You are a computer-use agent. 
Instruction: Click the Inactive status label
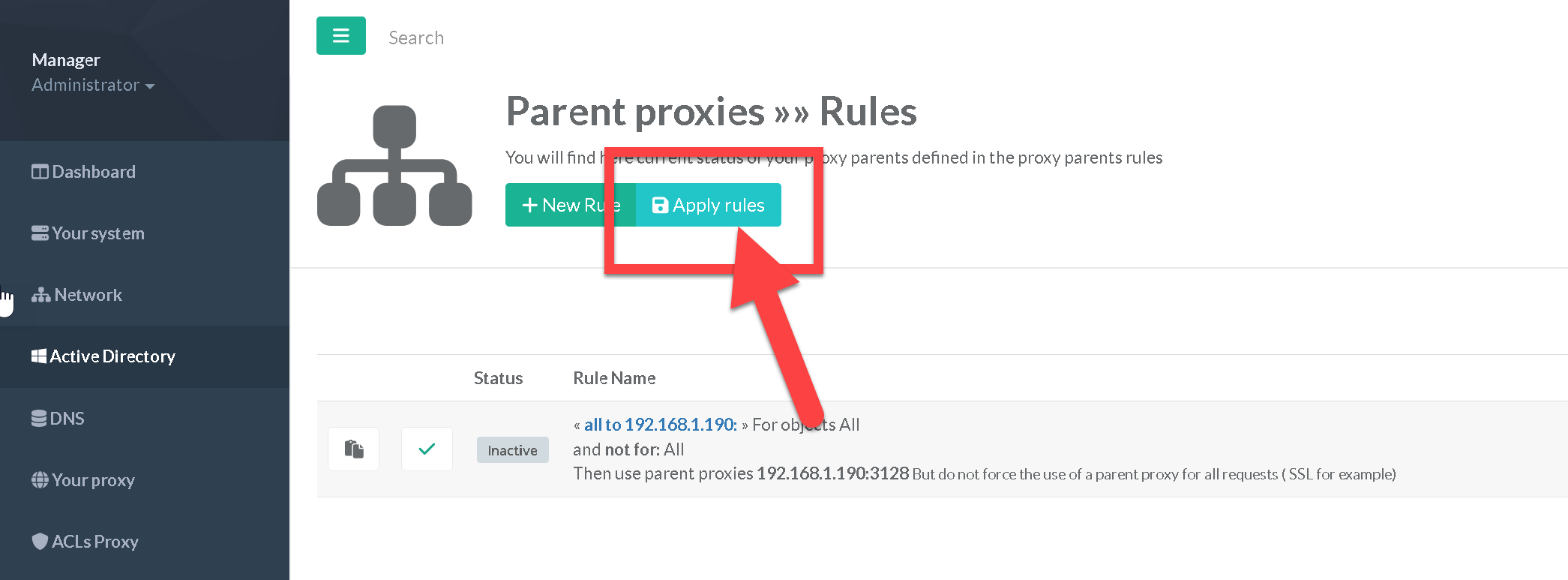pyautogui.click(x=512, y=450)
